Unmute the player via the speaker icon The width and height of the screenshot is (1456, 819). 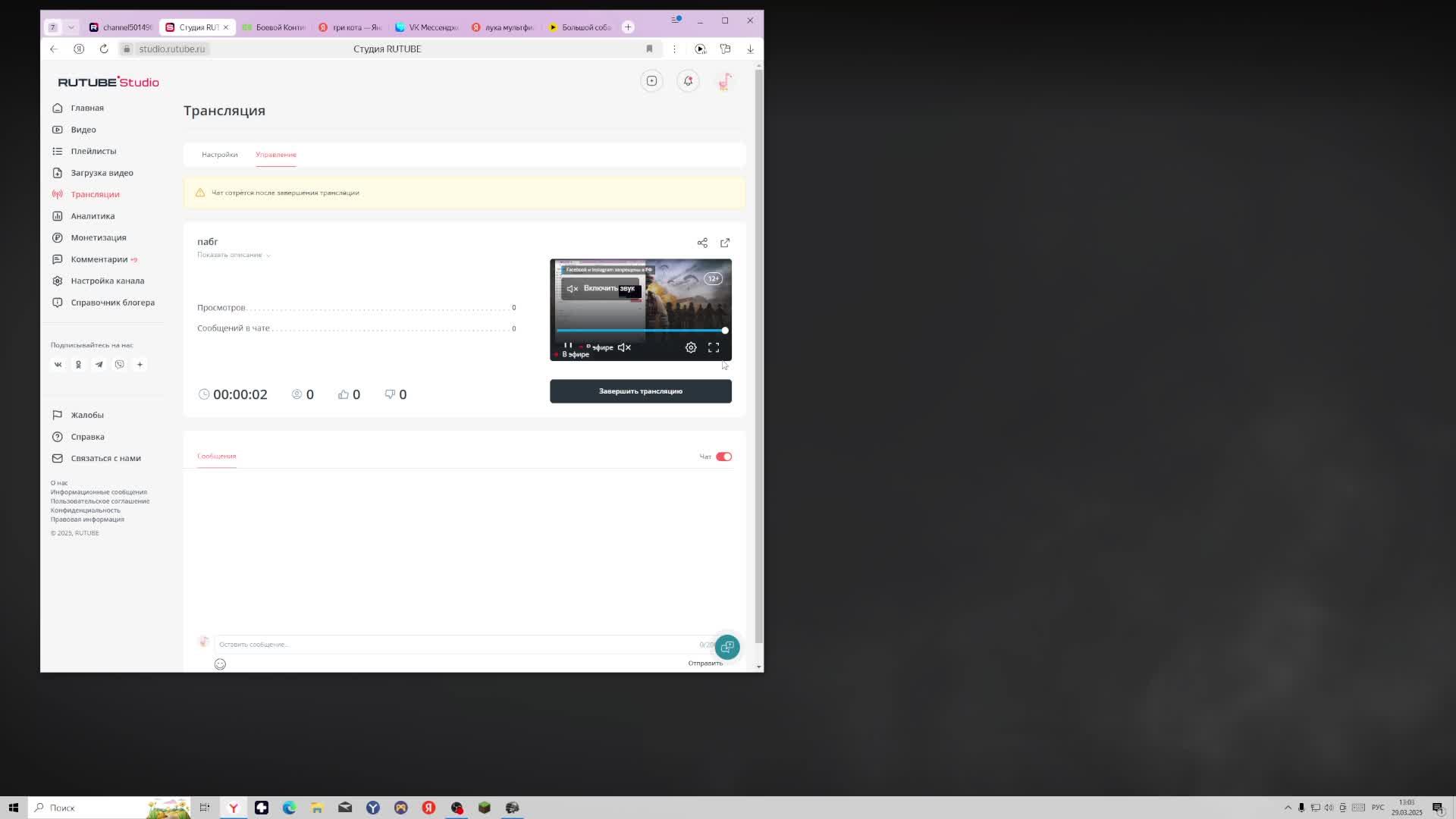tap(624, 347)
